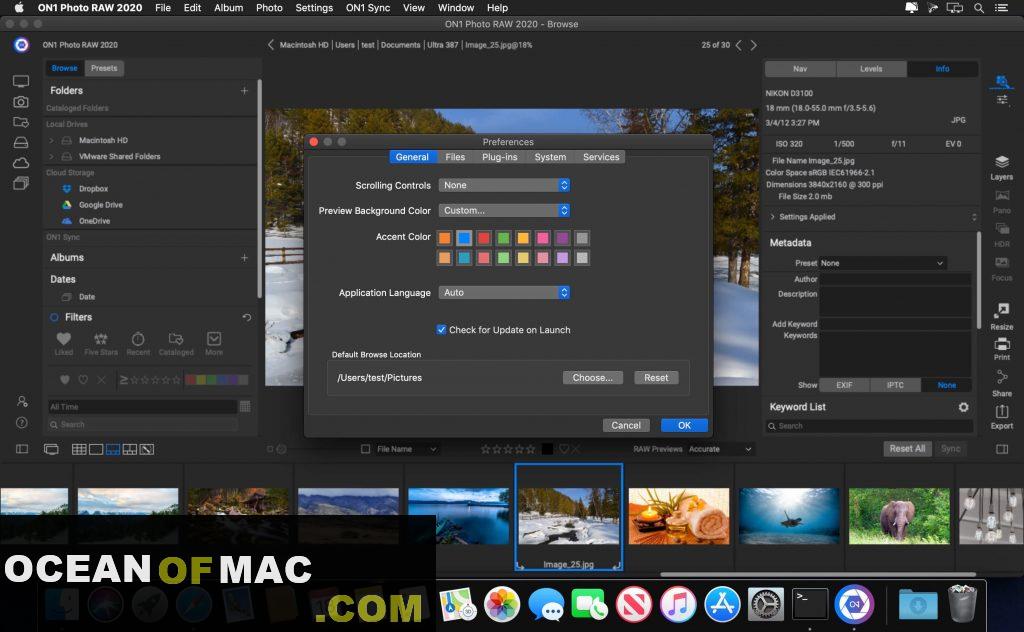Click Choose... for Default Browse Location
1024x632 pixels.
pyautogui.click(x=592, y=377)
